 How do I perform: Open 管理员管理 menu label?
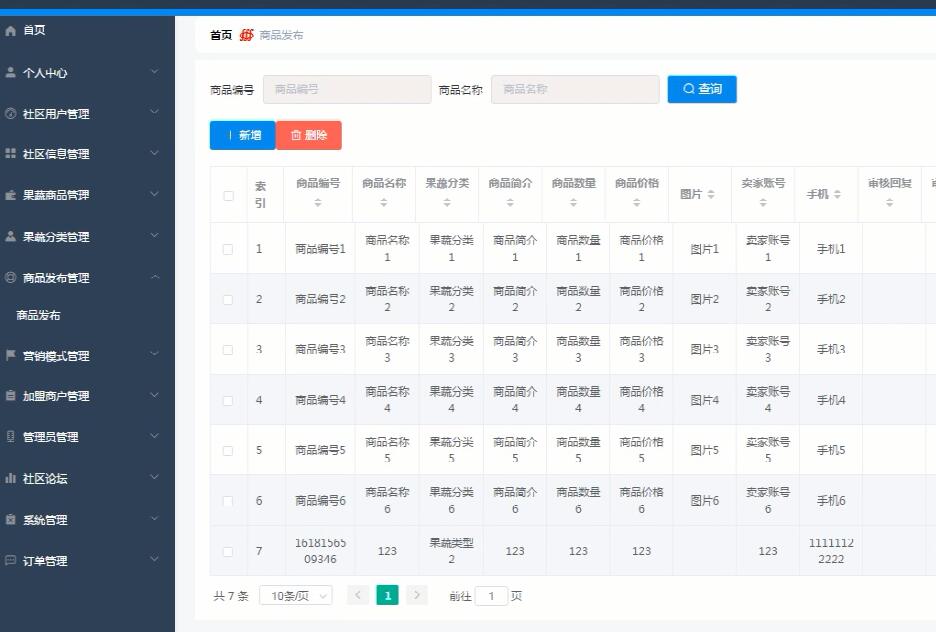click(x=51, y=437)
